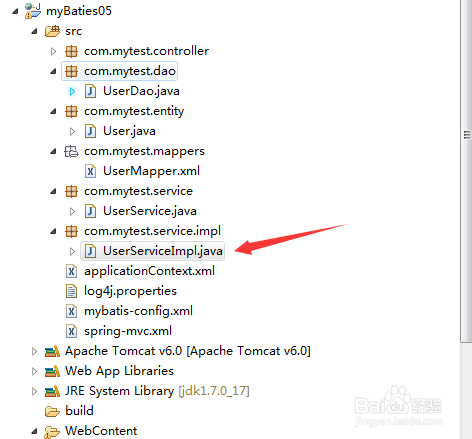Click the Apache Tomcat v6.0 library icon
Screen dimensions: 472x439
pyautogui.click(x=52, y=351)
